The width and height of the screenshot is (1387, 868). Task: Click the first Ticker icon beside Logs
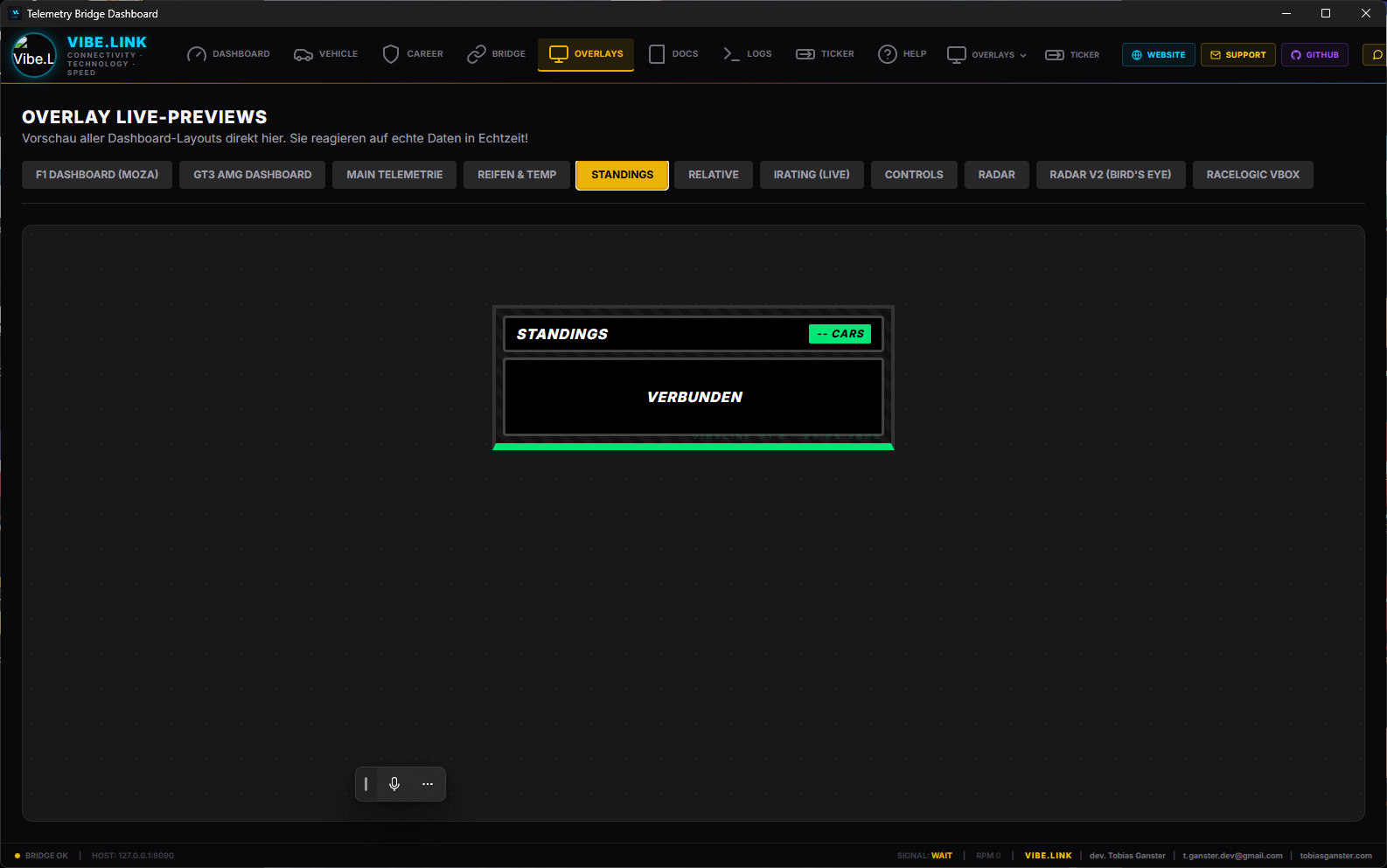click(805, 54)
